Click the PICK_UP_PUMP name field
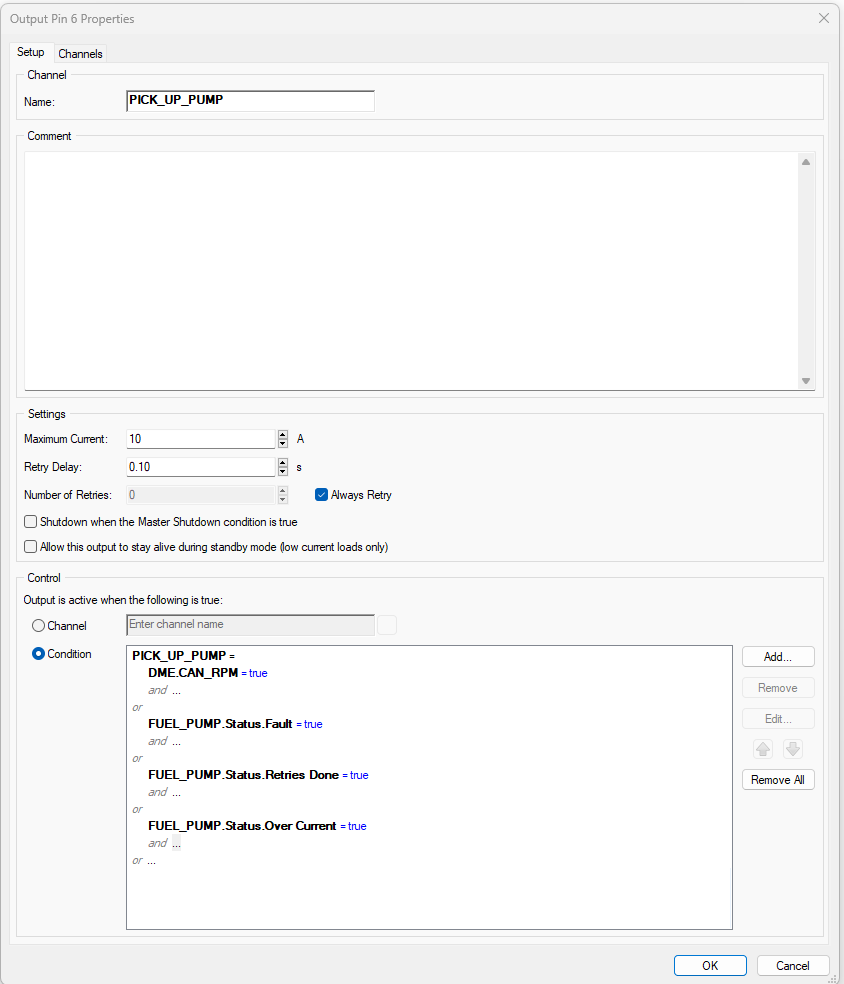 point(250,101)
